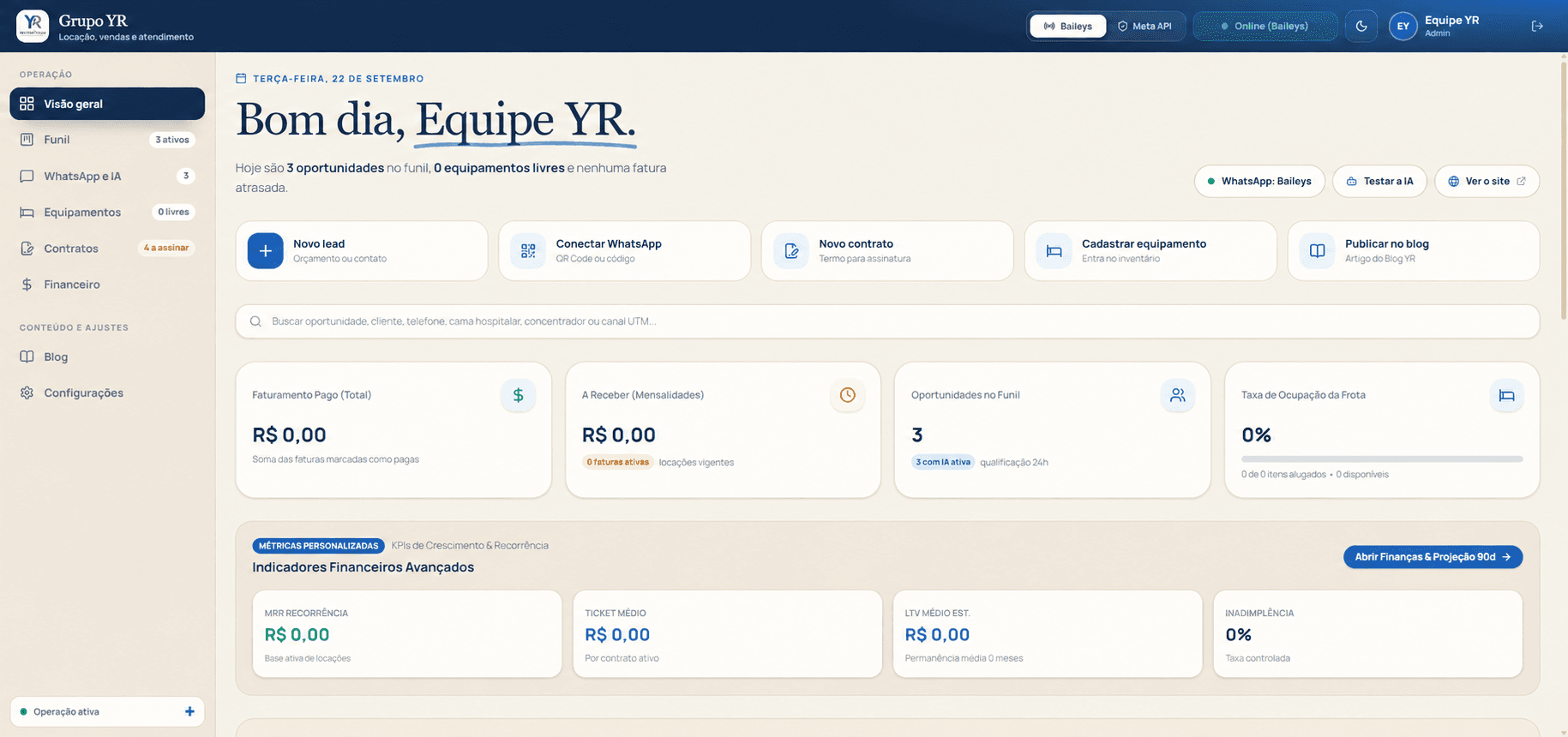
Task: Click the Métricas Personalizadas tag
Action: 318,546
